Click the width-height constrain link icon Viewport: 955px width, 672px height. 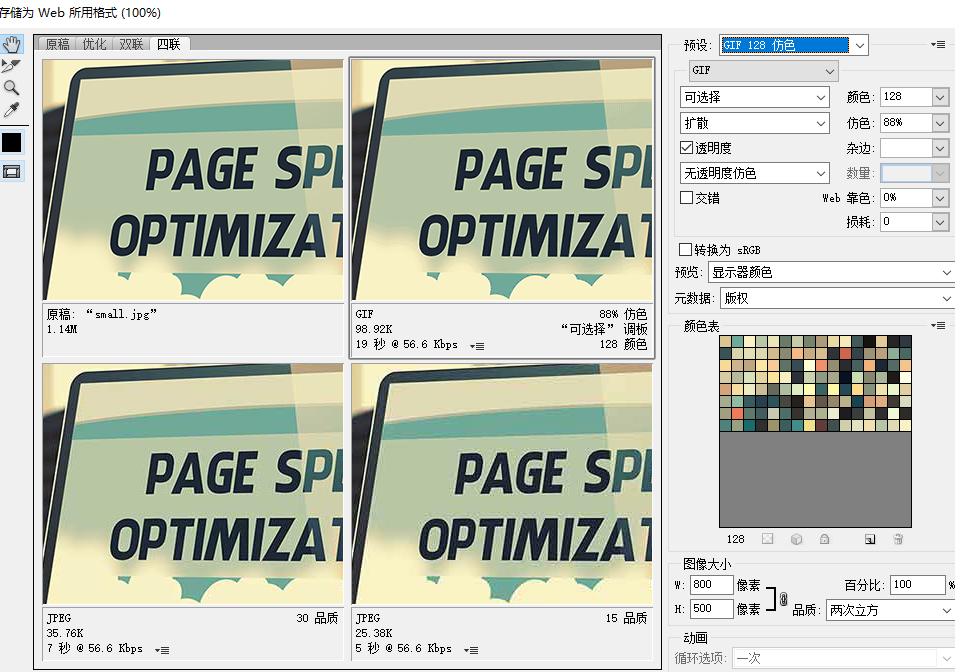[x=783, y=597]
